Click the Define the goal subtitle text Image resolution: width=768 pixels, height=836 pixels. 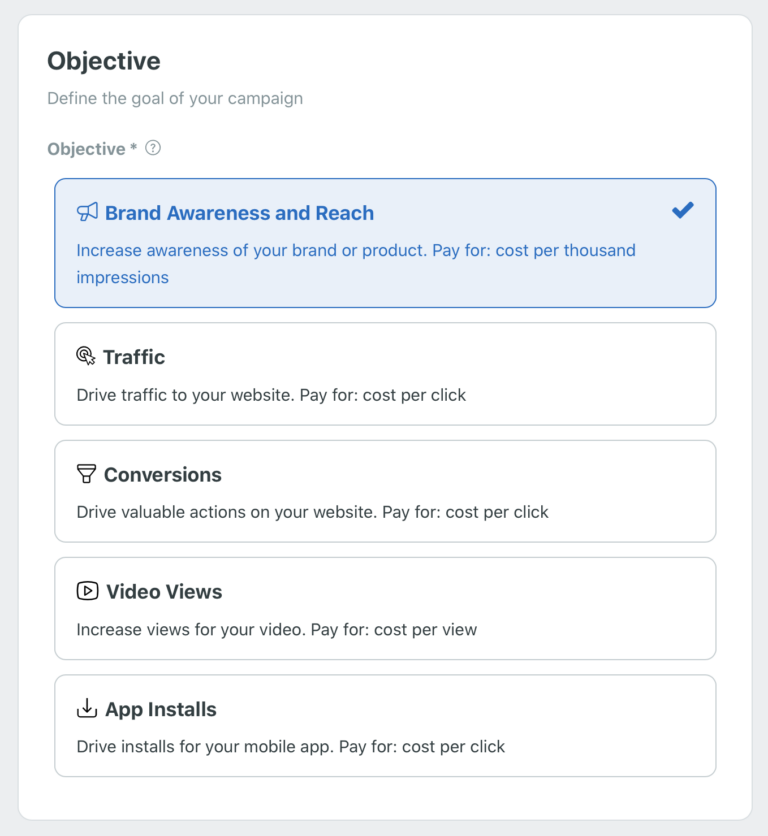click(175, 98)
